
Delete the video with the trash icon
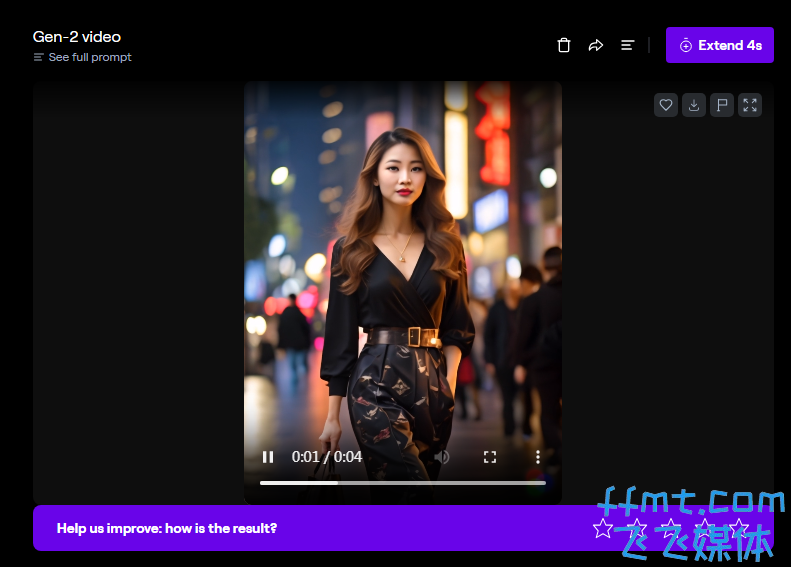563,45
